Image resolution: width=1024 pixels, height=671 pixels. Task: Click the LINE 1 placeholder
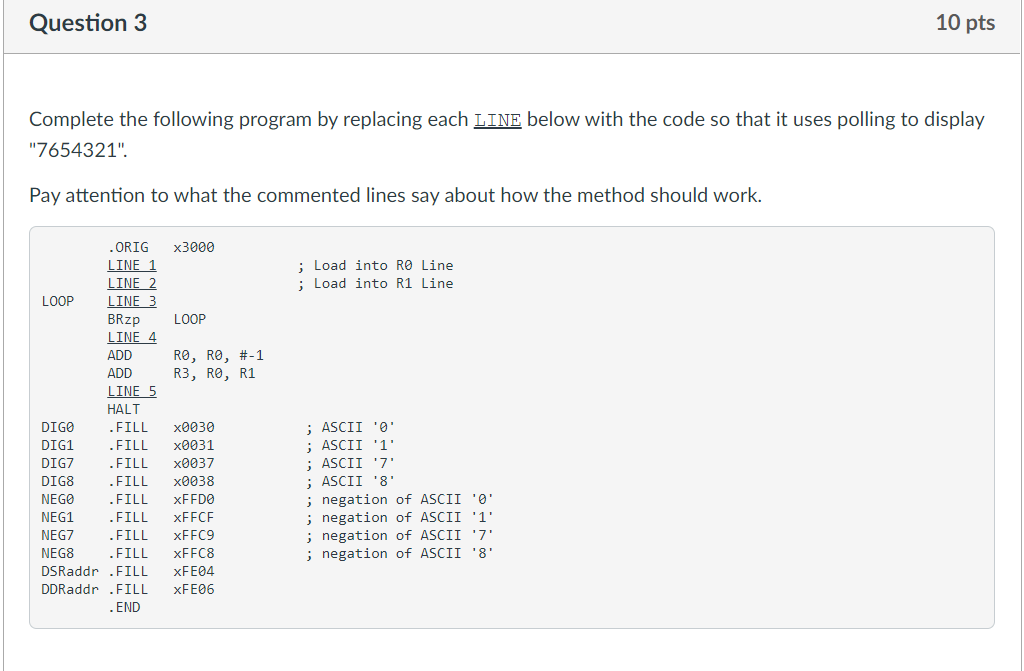click(132, 265)
